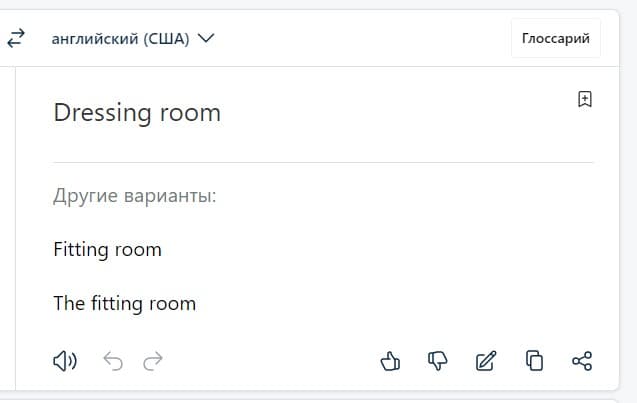
Task: Open the Глоссарий panel
Action: (x=556, y=38)
